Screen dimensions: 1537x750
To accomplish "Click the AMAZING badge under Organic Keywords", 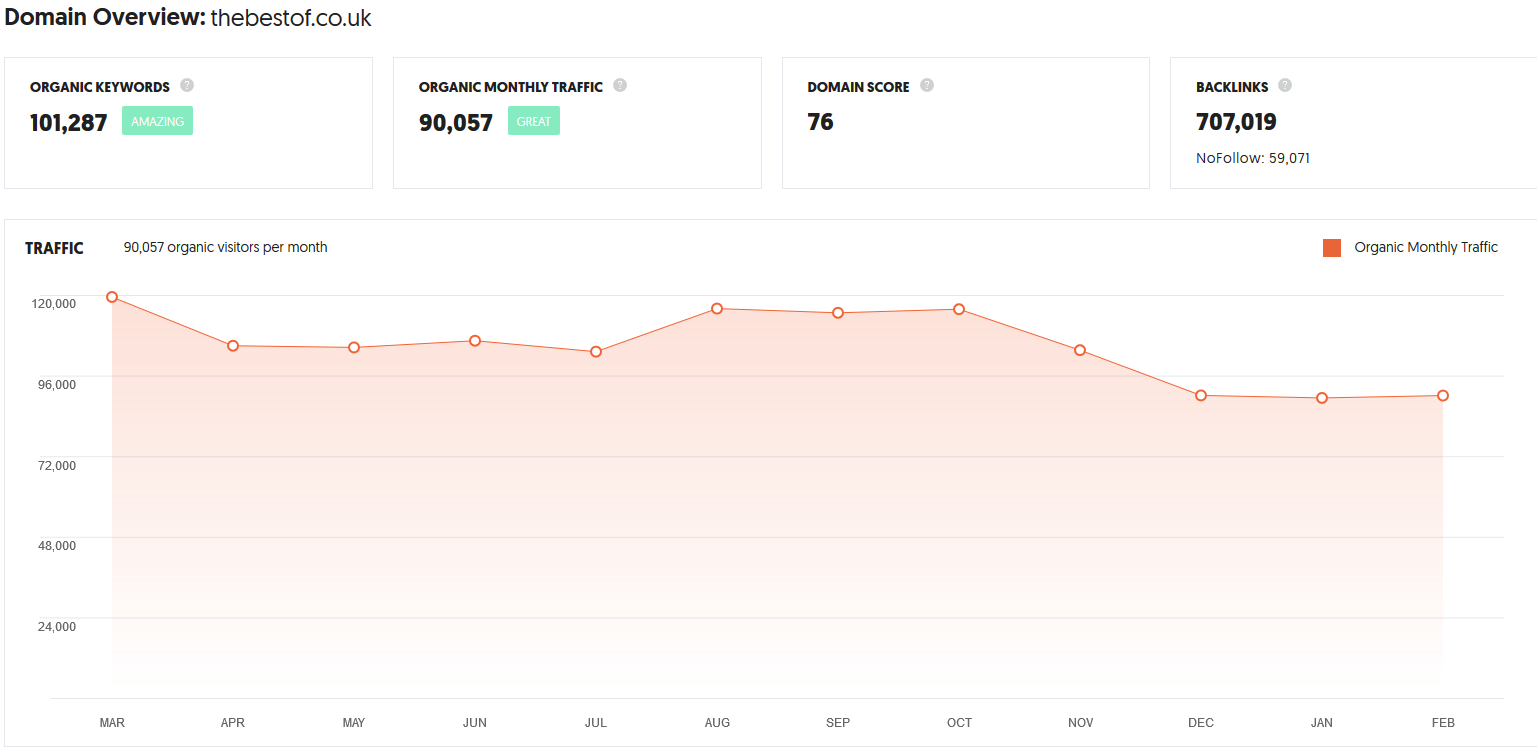I will pos(157,121).
